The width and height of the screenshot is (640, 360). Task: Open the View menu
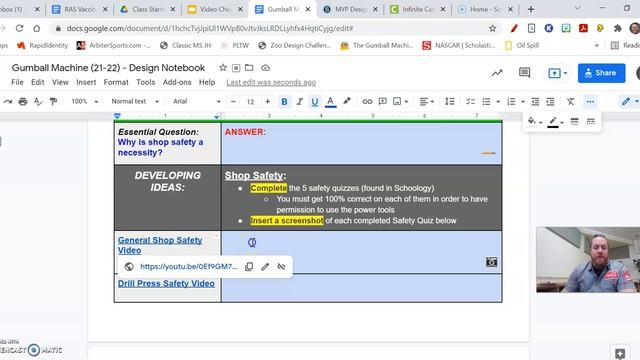(x=60, y=82)
